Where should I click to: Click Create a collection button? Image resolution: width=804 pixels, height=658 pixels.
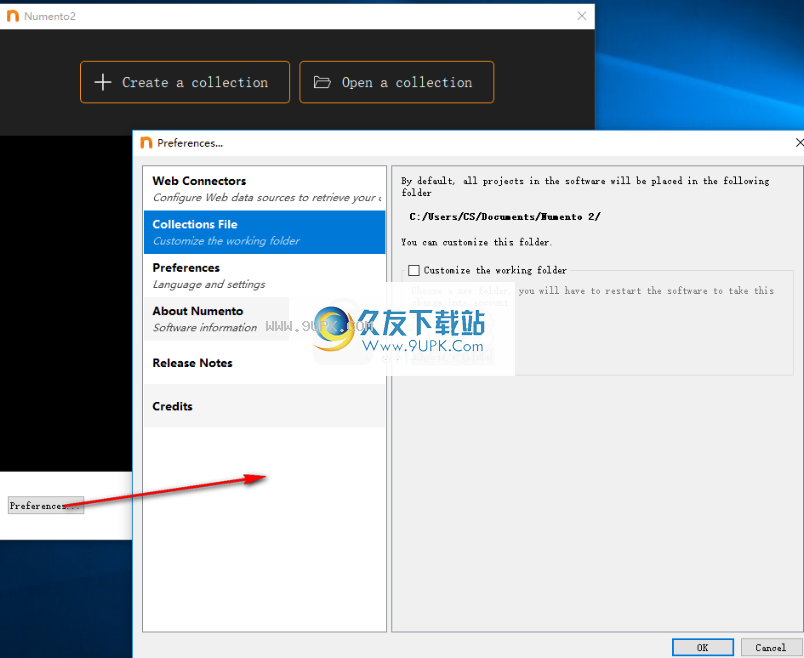pos(185,82)
